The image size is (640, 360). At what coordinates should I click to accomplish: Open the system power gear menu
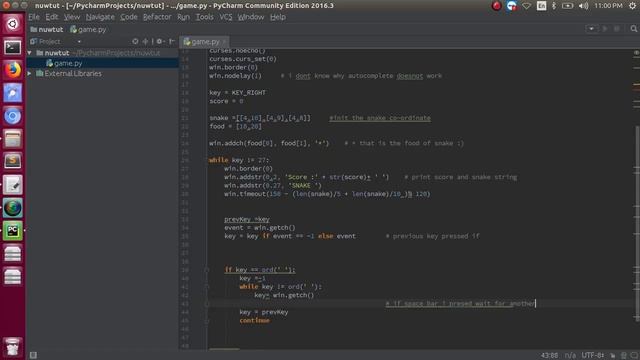[x=632, y=6]
